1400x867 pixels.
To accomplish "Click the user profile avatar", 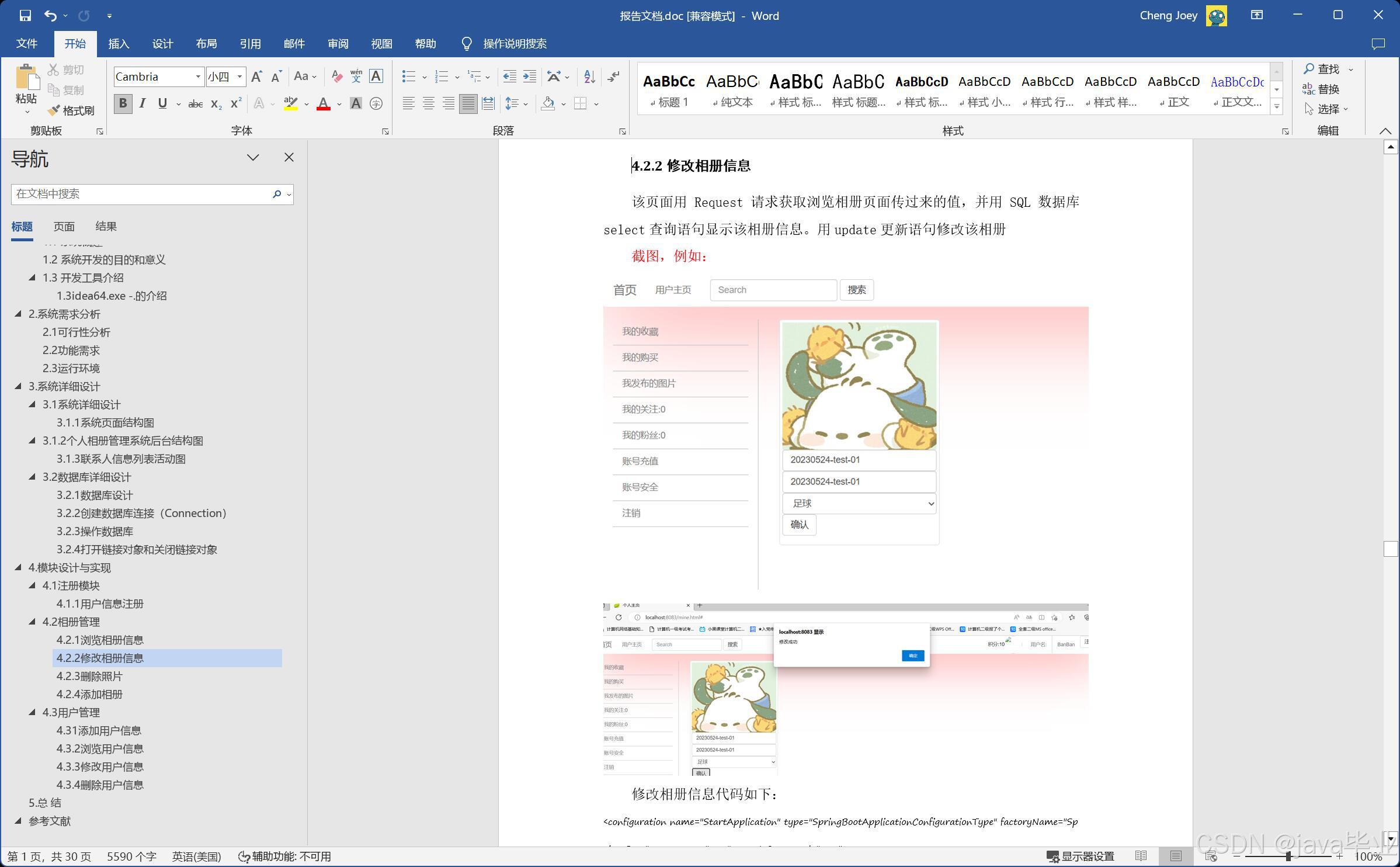I will [1216, 16].
